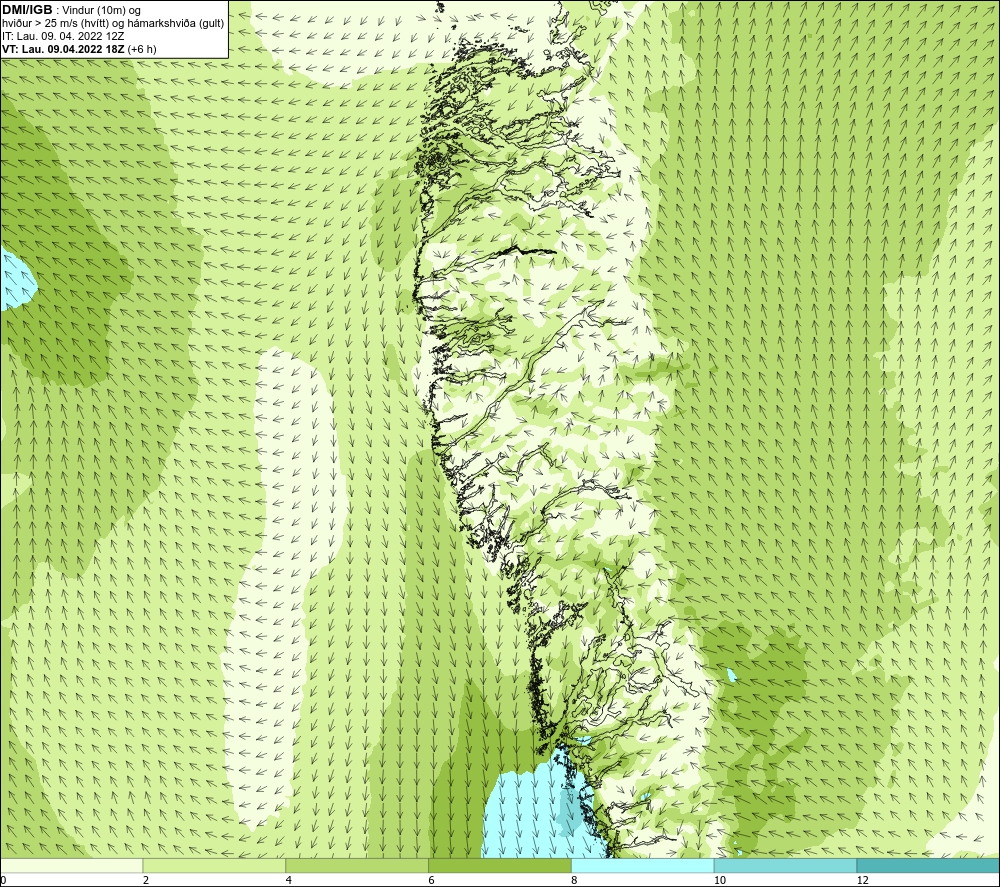Viewport: 1000px width, 887px height.
Task: Click the 4-6 m/s green legend swatch
Action: click(x=357, y=865)
